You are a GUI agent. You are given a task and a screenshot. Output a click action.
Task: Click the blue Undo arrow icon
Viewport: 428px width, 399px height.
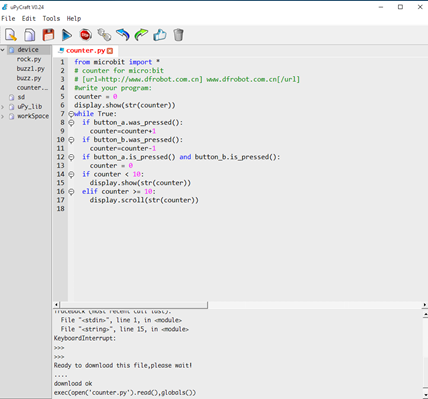tap(123, 35)
